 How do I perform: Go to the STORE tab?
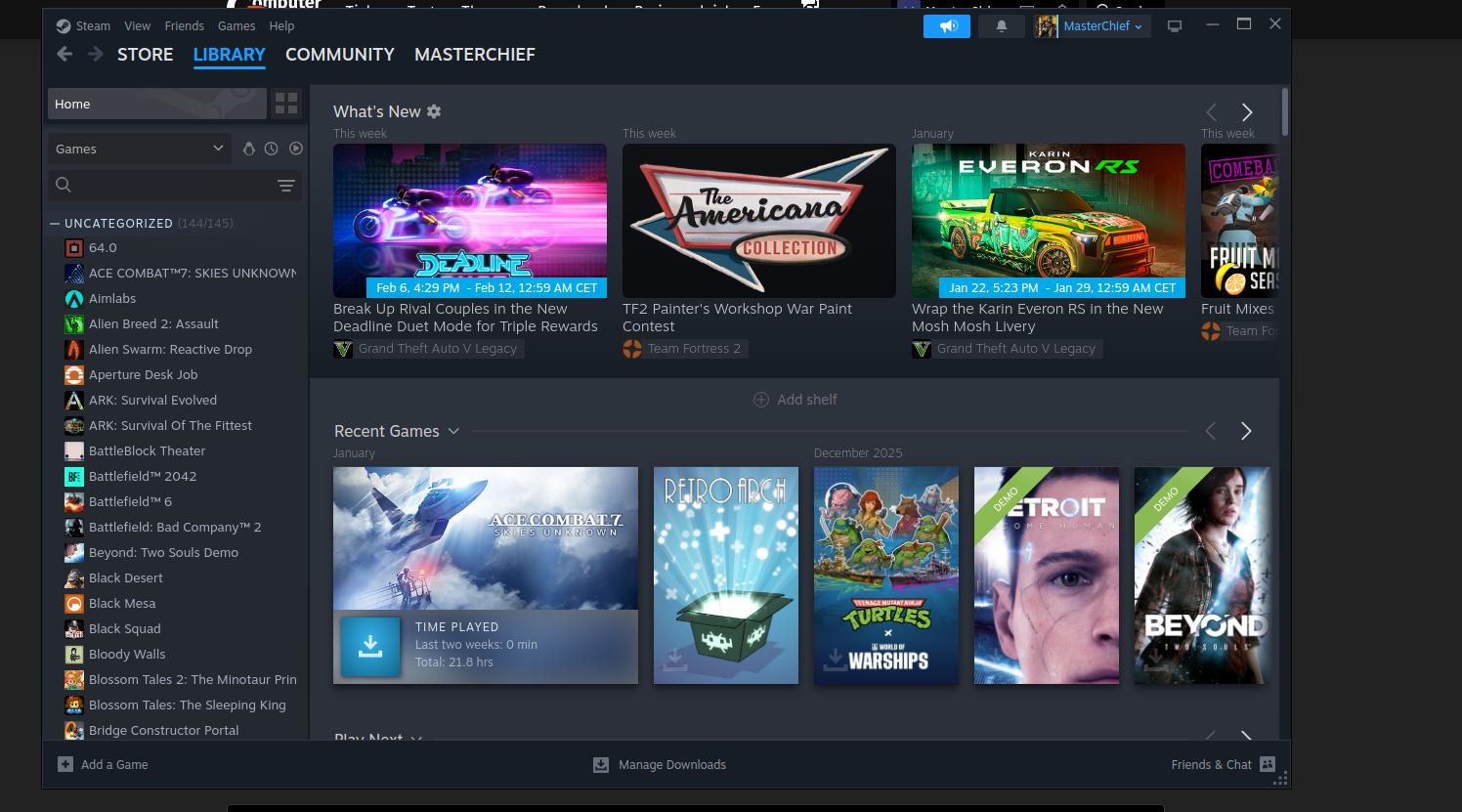pyautogui.click(x=146, y=55)
